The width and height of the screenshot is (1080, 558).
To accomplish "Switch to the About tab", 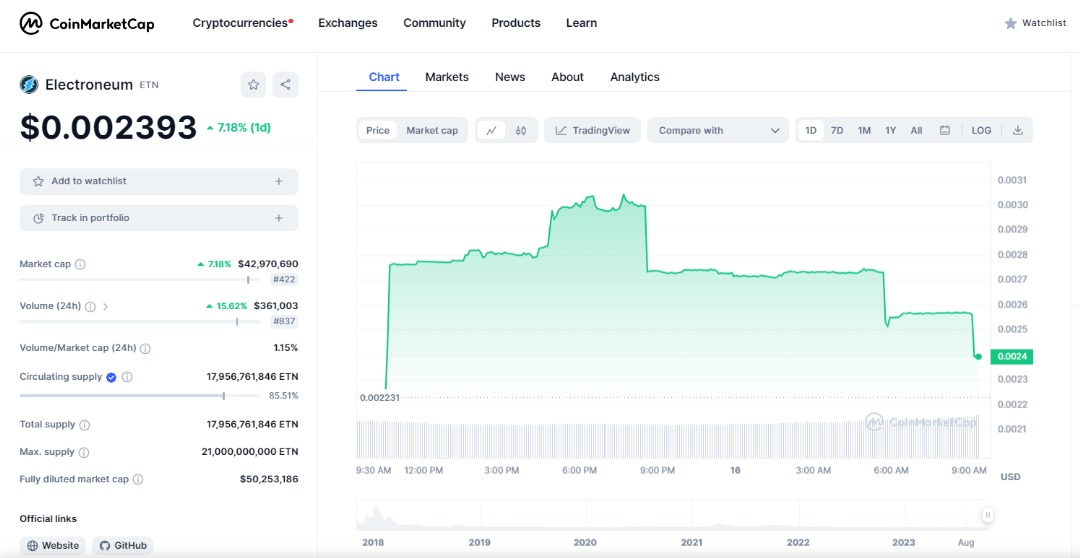I will point(568,77).
